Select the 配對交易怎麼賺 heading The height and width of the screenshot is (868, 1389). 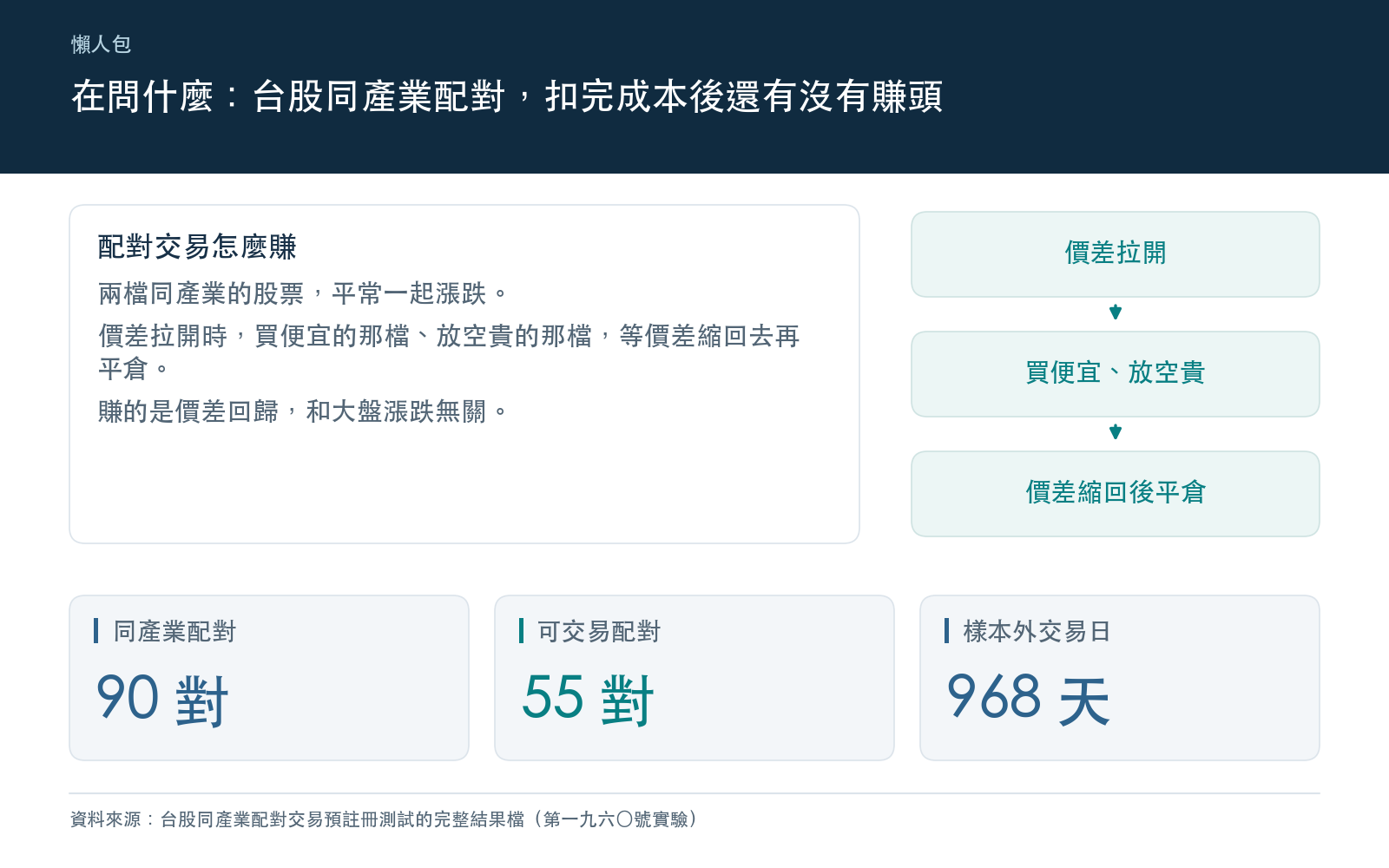(197, 247)
